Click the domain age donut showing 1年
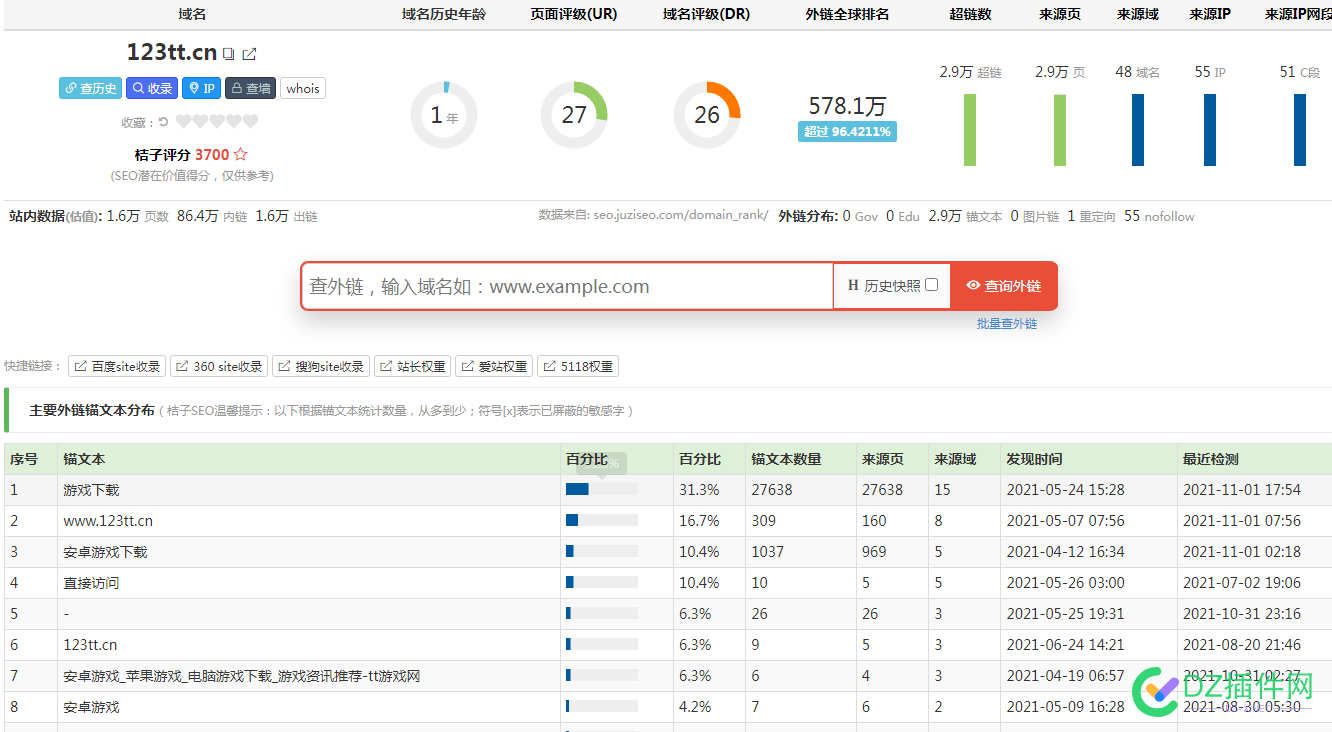Screen dimensions: 1332x732 (444, 115)
